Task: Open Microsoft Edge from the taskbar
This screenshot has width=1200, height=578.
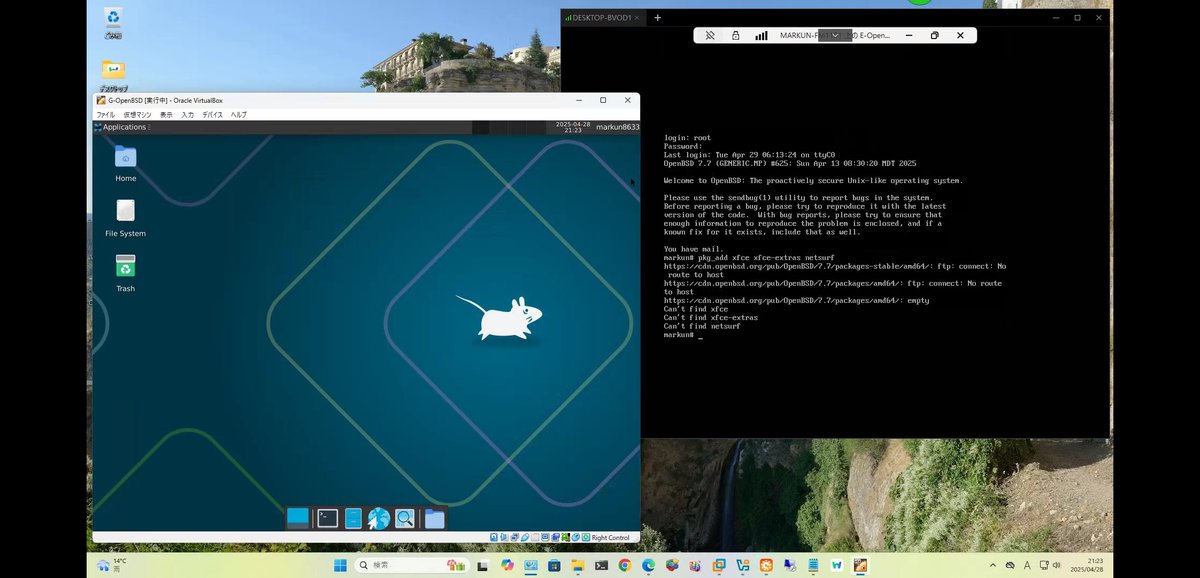Action: click(648, 566)
